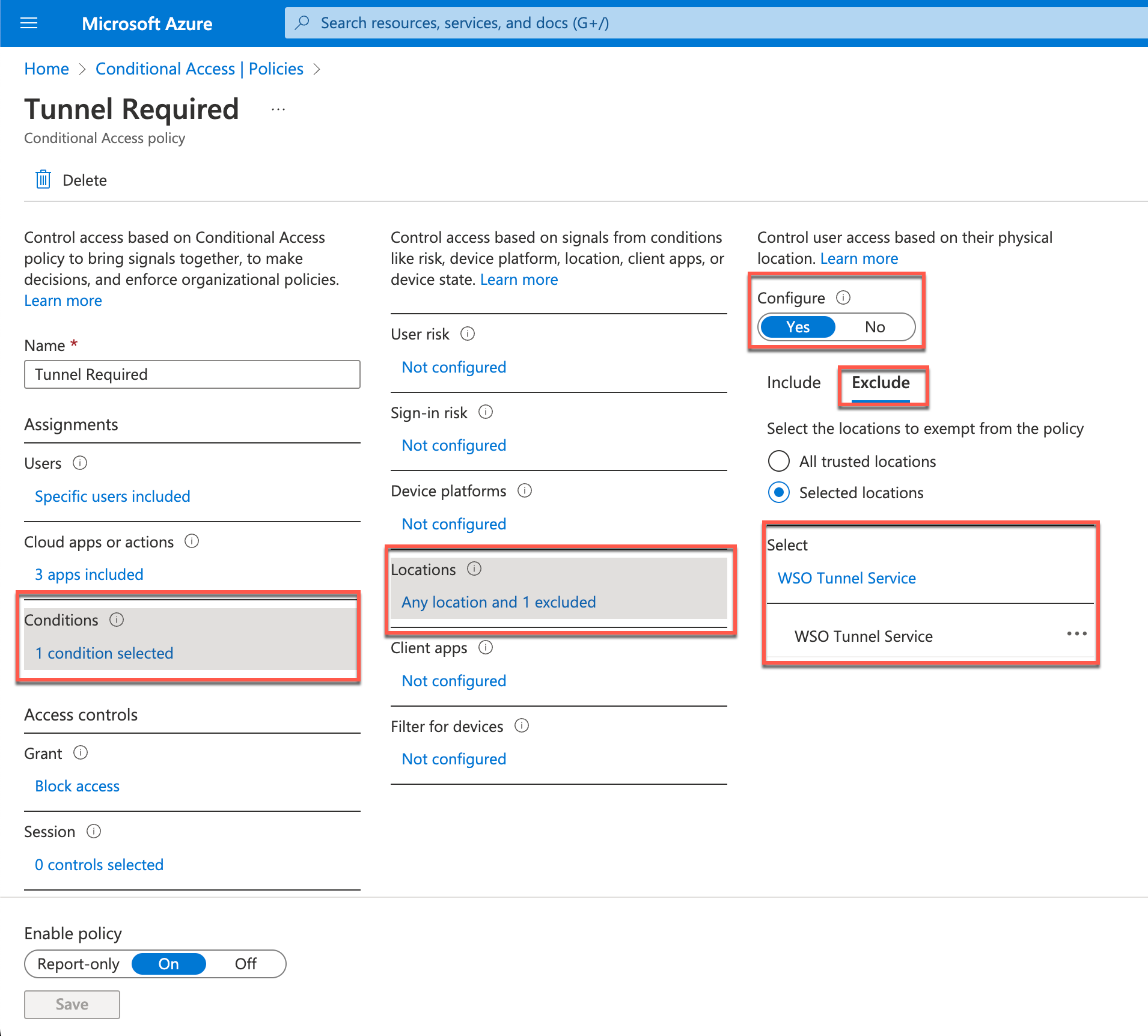The image size is (1148, 1036).
Task: View the Cloud apps or actions info tooltip
Action: point(192,541)
